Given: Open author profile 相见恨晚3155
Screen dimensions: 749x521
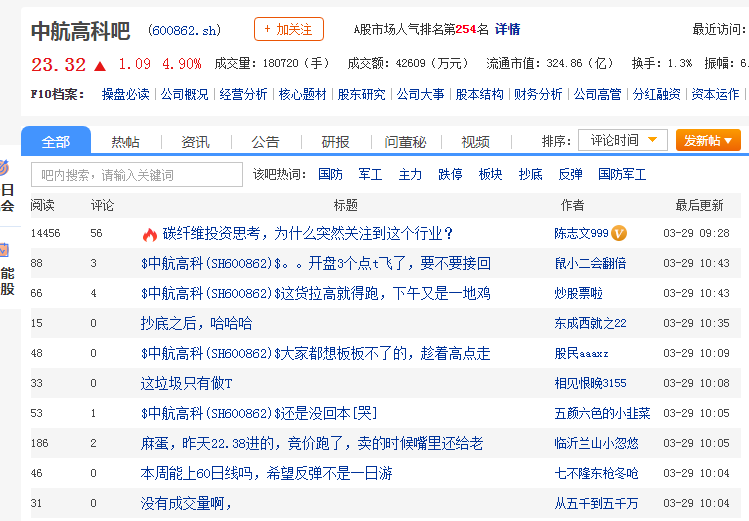Looking at the screenshot, I should point(590,383).
